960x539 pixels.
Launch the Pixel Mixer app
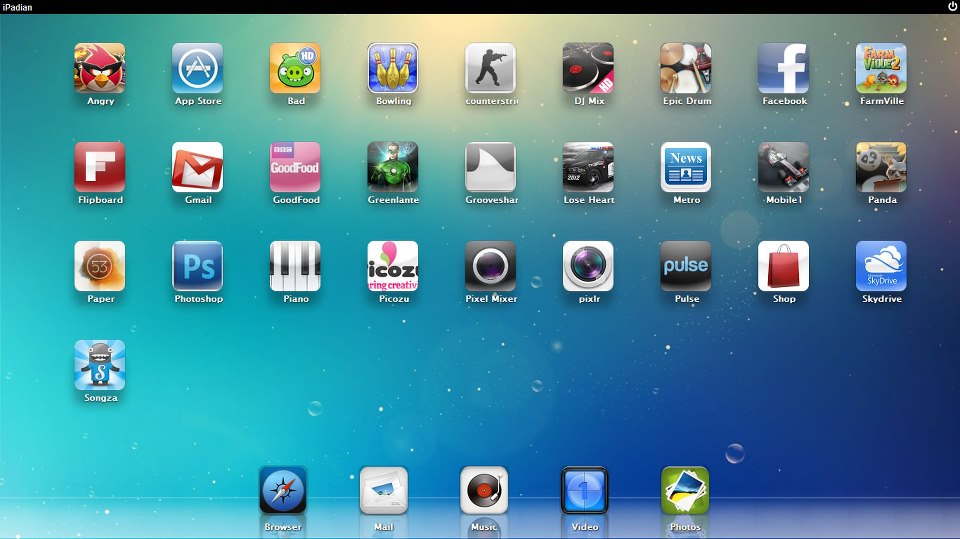[490, 266]
